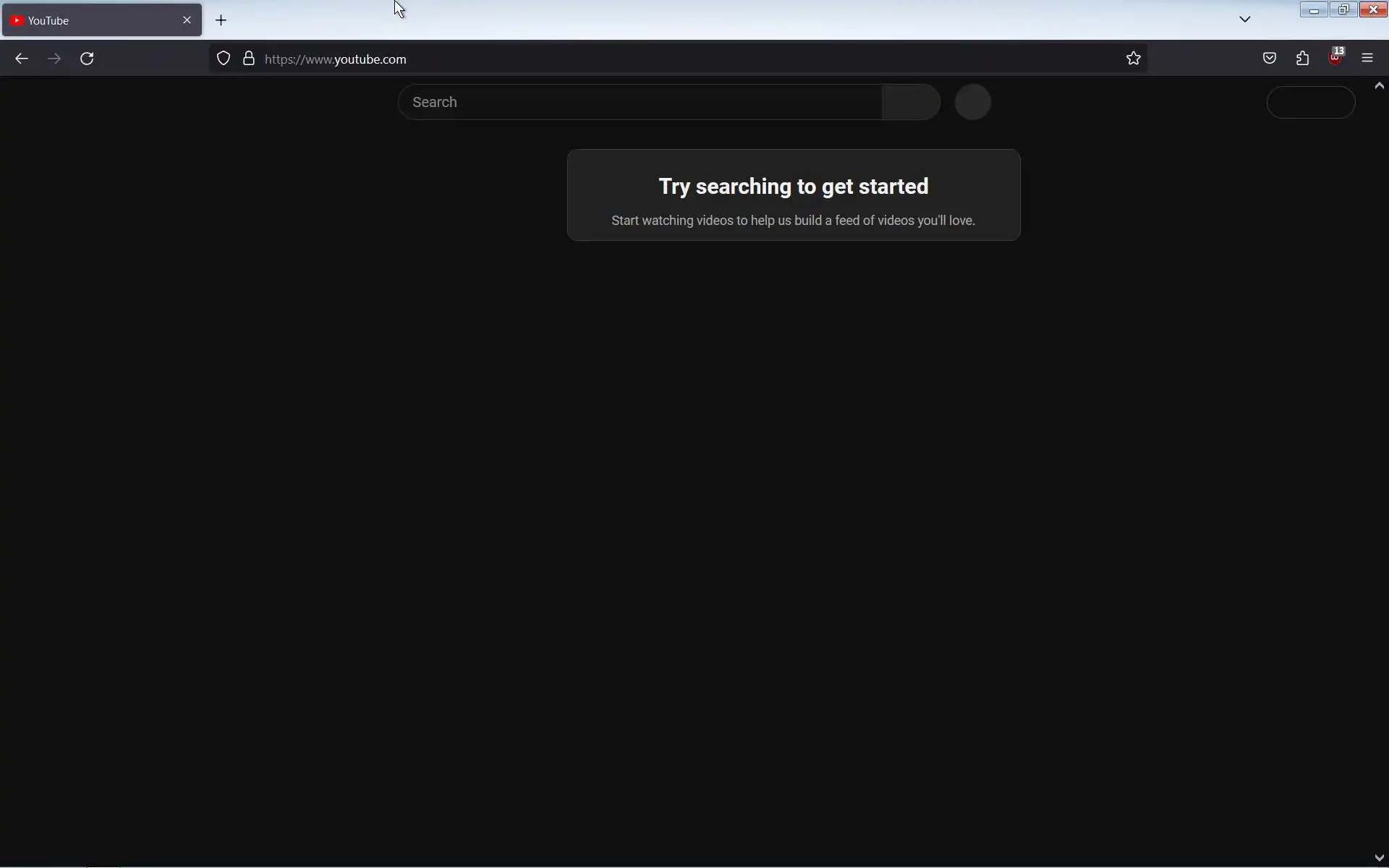
Task: Click the search submit button beside field
Action: pyautogui.click(x=912, y=102)
